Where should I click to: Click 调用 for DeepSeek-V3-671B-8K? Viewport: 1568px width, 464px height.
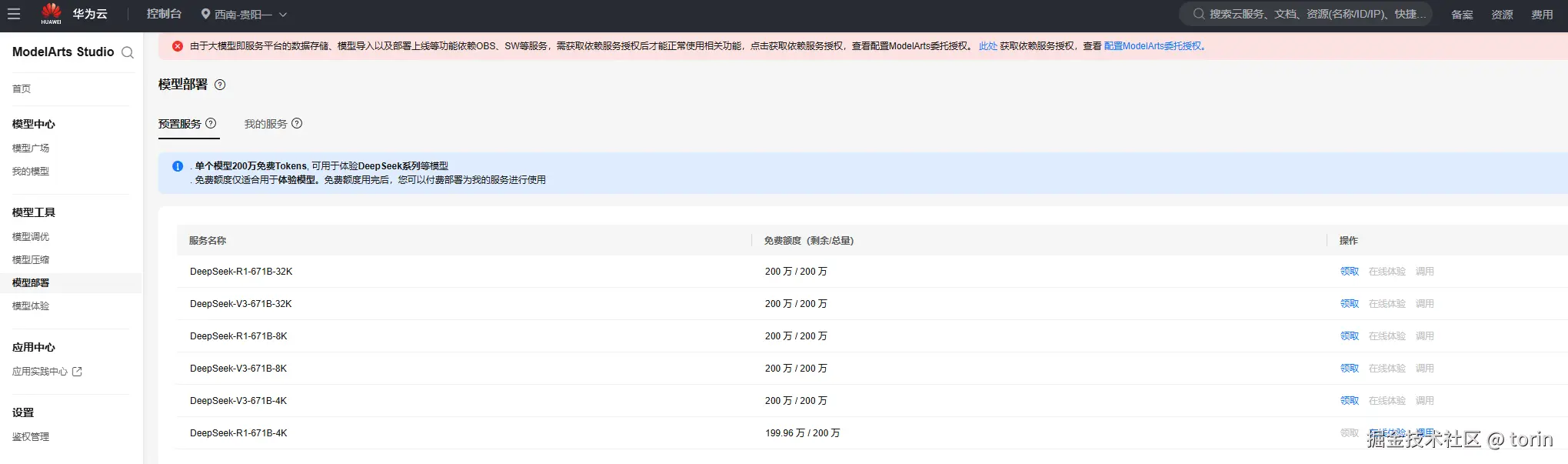(1425, 369)
